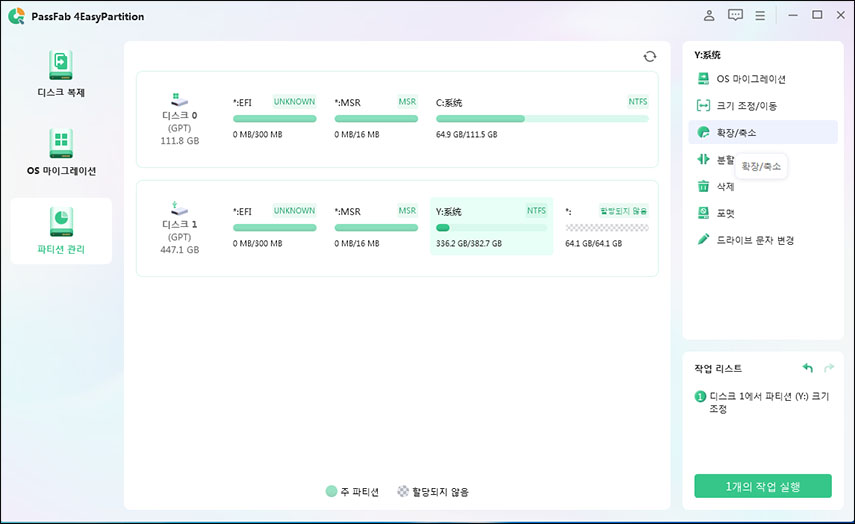Screen dimensions: 855x524
Task: Click the 할당되지 않음 tag on Disk 1
Action: (x=623, y=210)
